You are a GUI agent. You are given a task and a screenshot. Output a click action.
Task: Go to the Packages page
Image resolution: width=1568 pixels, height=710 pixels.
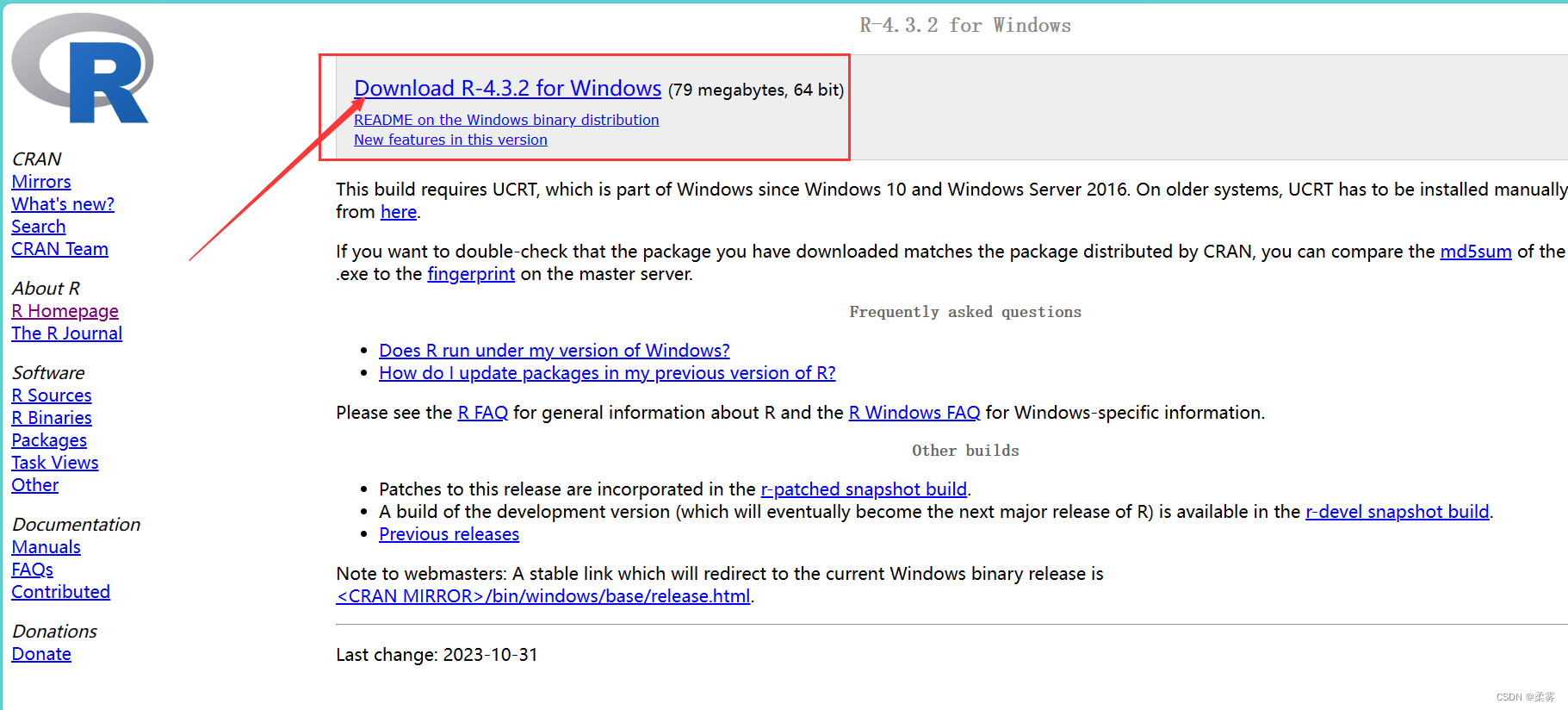(x=49, y=440)
